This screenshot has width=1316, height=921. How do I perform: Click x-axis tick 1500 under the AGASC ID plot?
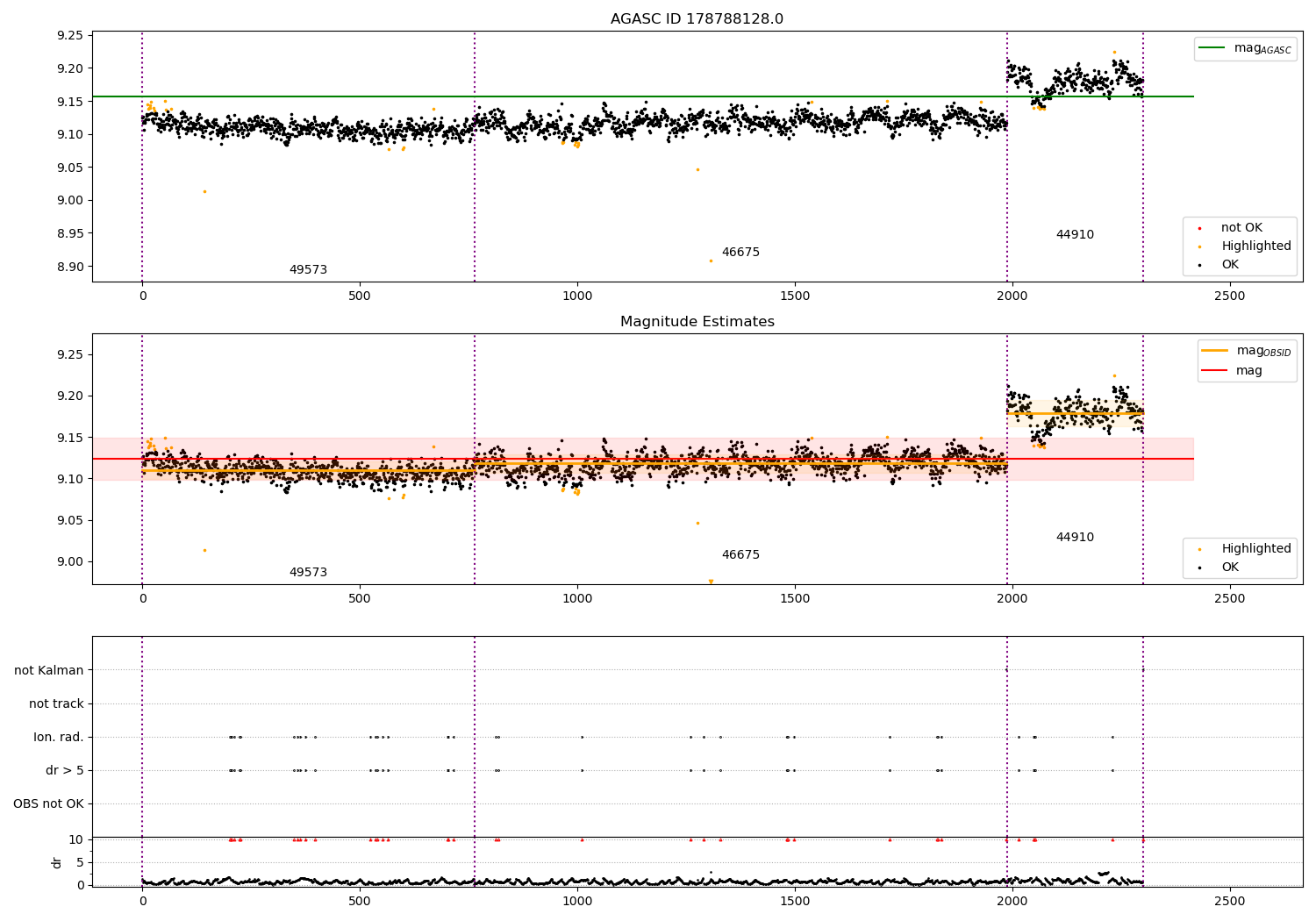click(x=795, y=296)
